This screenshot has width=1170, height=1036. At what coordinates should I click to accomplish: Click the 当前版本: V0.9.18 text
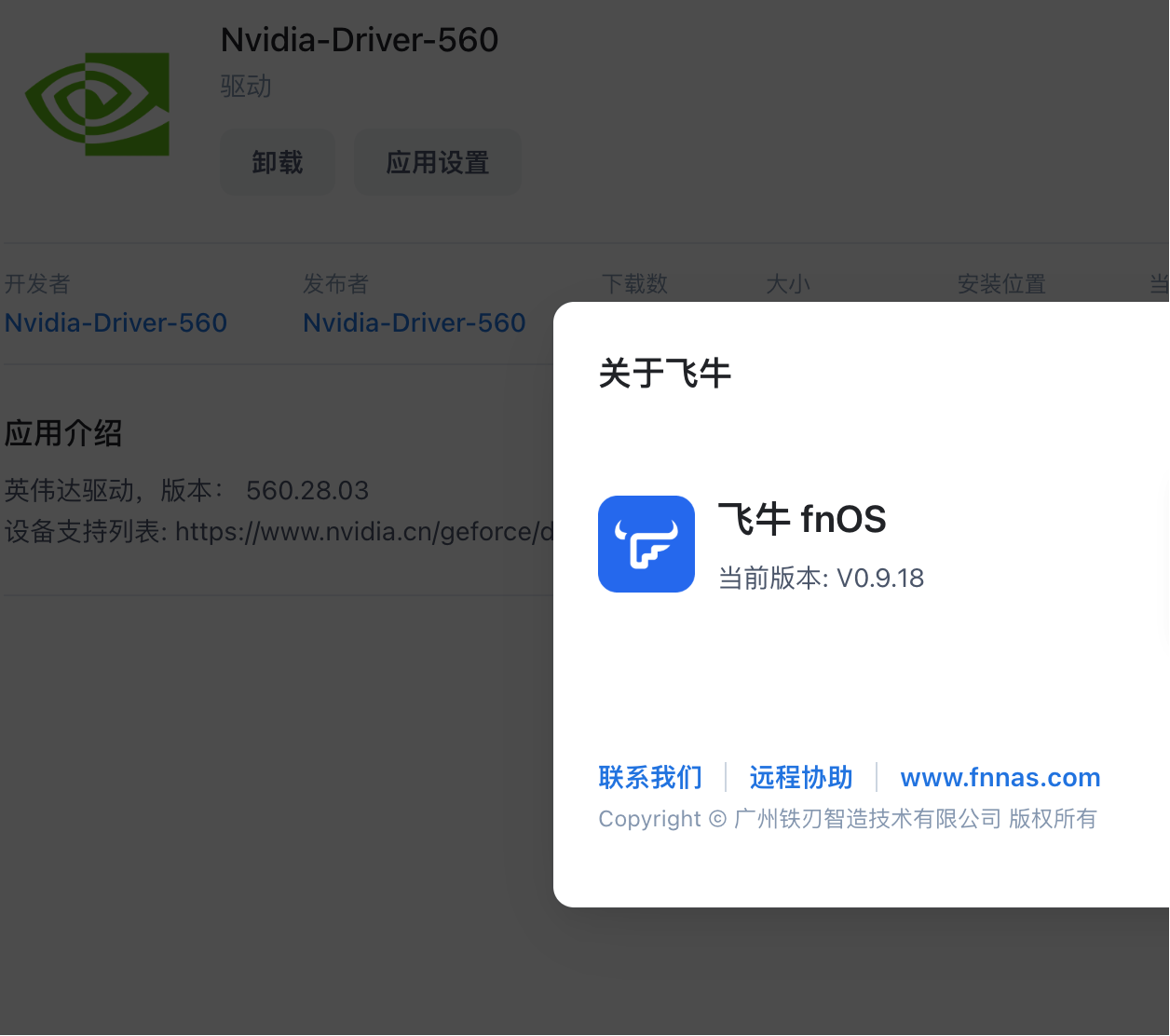[821, 578]
